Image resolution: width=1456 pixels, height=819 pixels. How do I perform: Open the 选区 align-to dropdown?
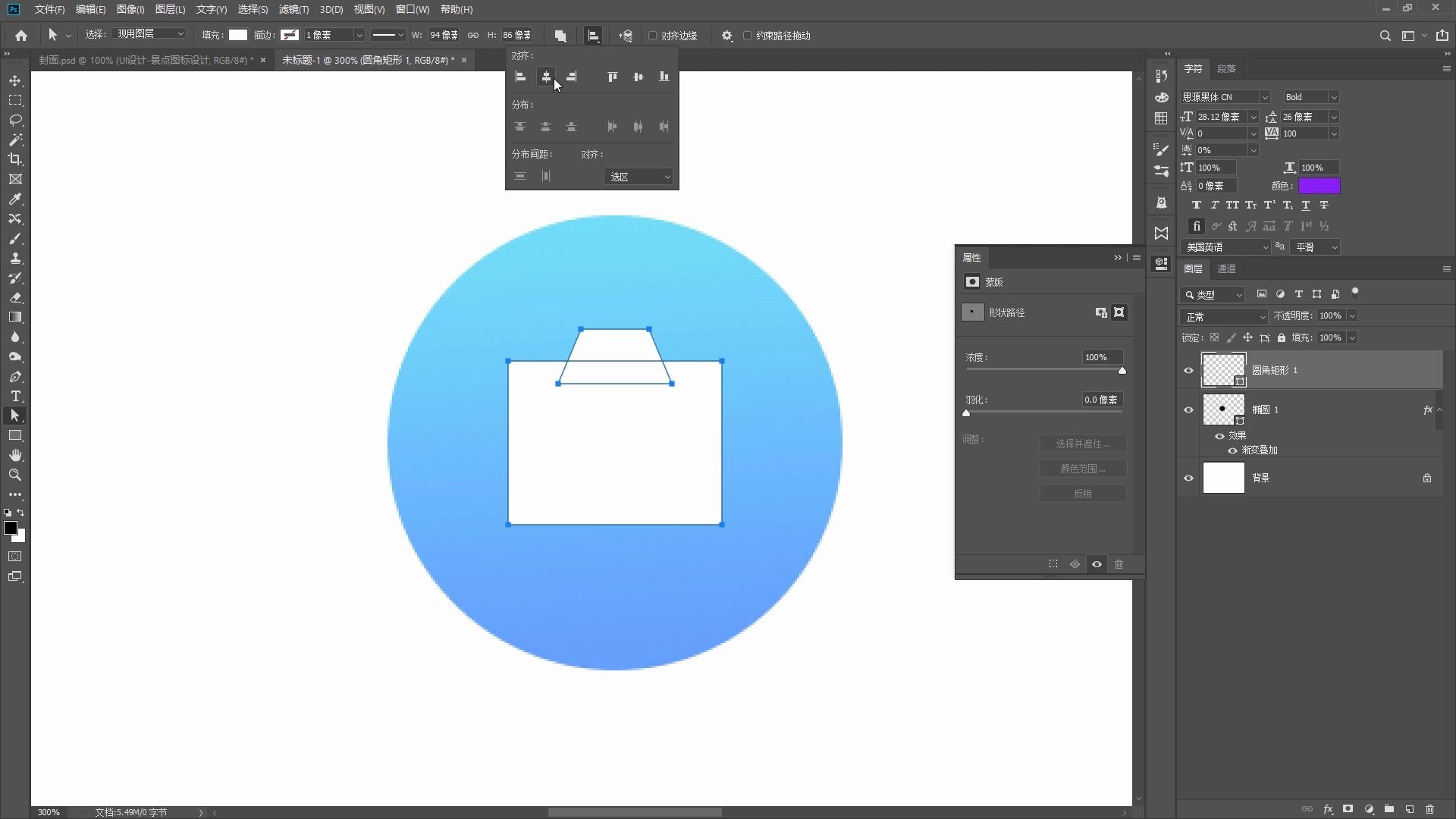pos(639,177)
